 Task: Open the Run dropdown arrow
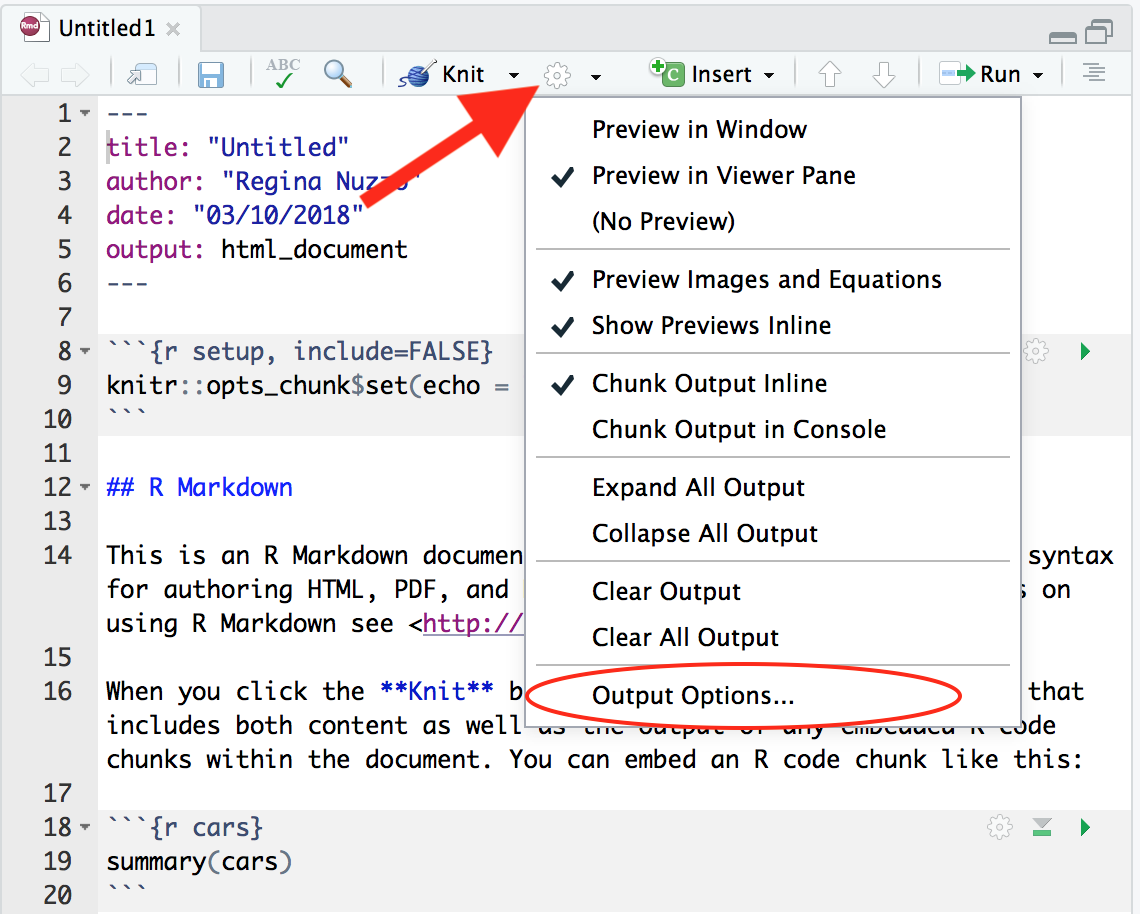coord(1038,75)
